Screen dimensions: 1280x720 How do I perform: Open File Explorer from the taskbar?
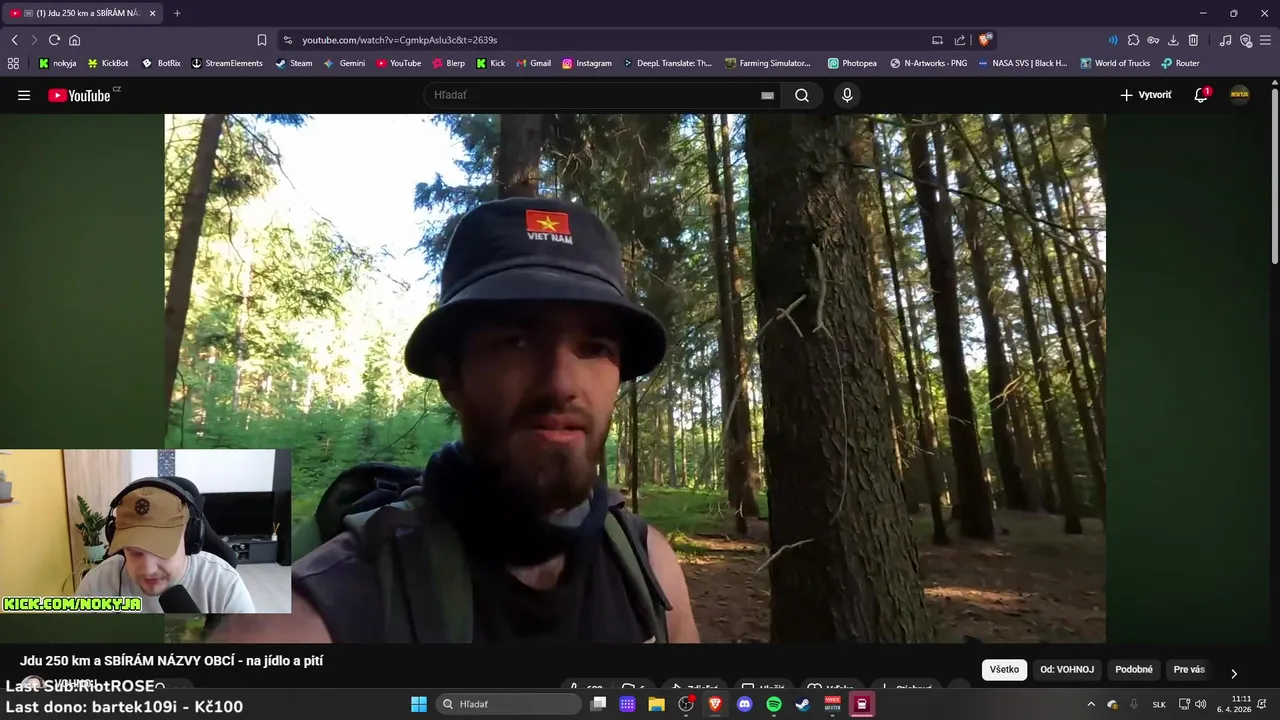tap(656, 704)
